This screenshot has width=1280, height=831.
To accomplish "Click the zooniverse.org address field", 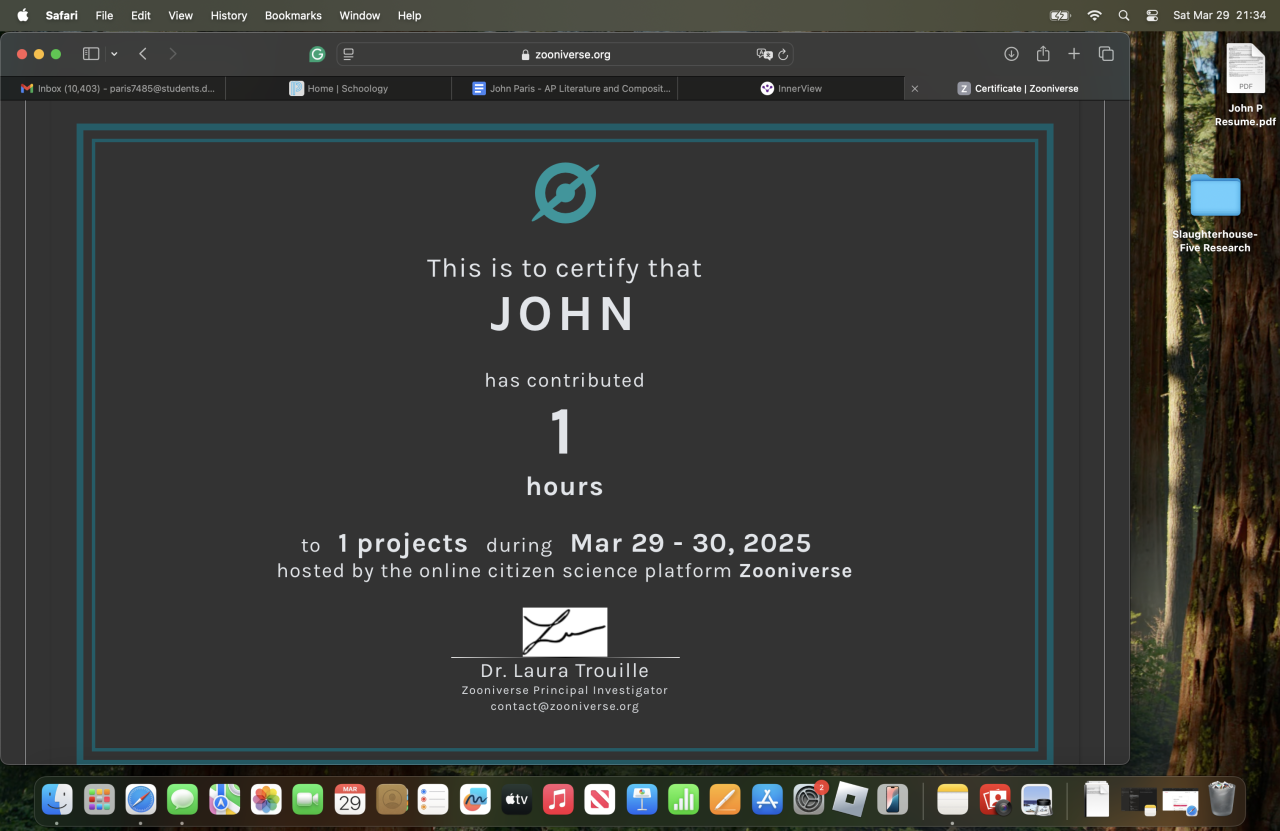I will point(565,54).
